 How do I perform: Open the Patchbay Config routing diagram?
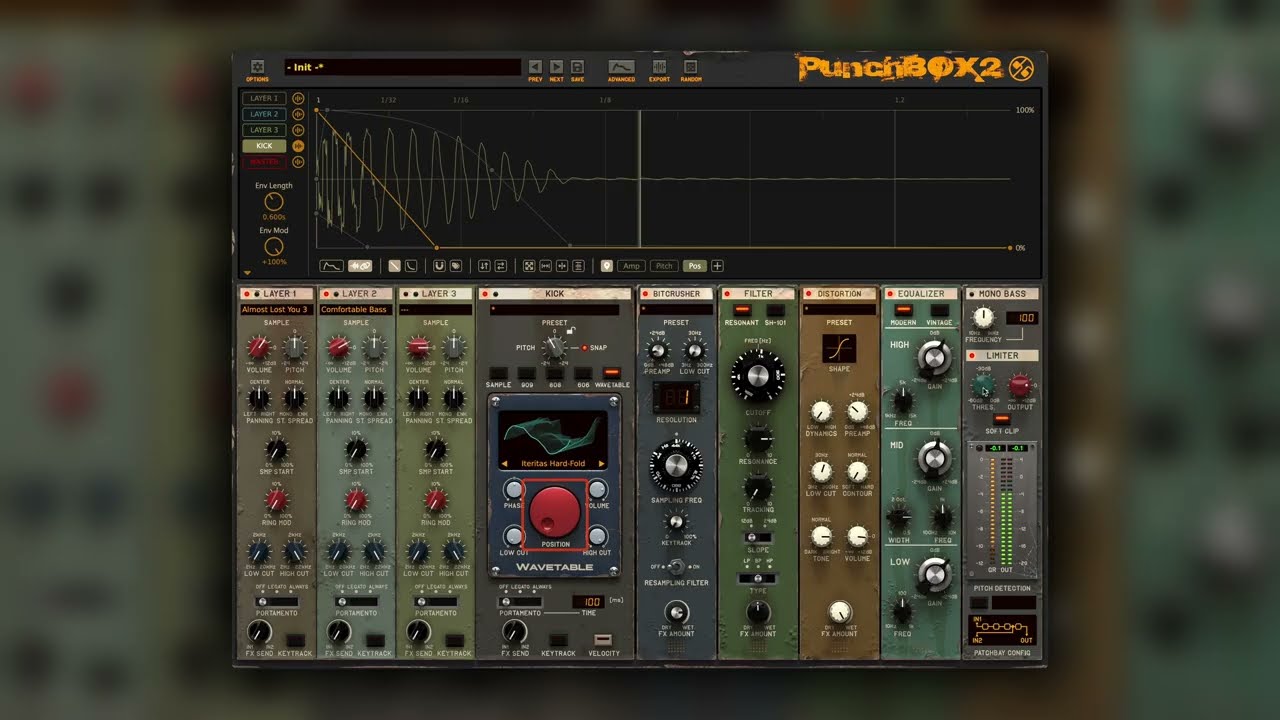(x=1003, y=630)
